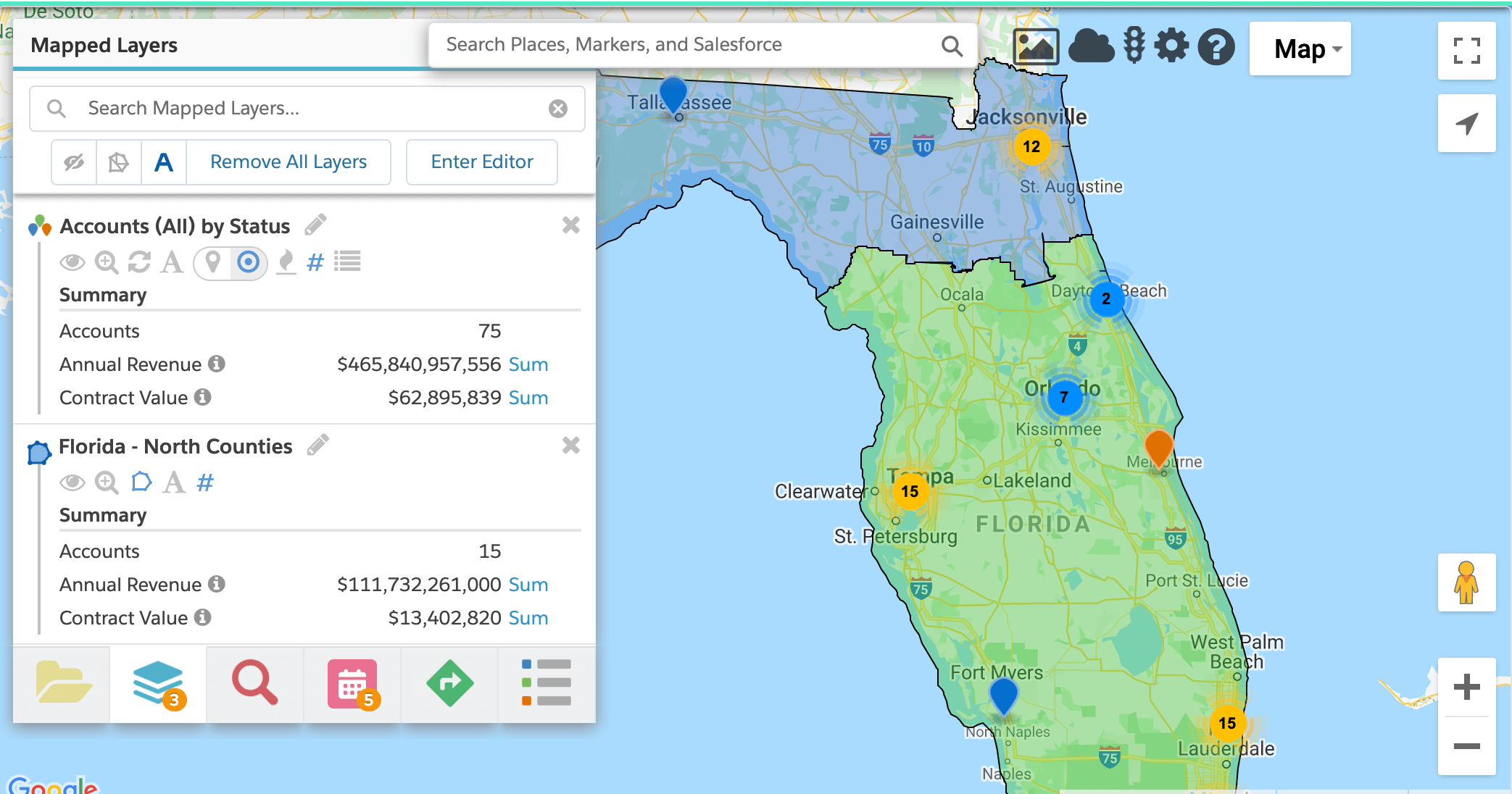Screen dimensions: 1512x794
Task: Open the pink calendar schedule tab
Action: pos(352,683)
